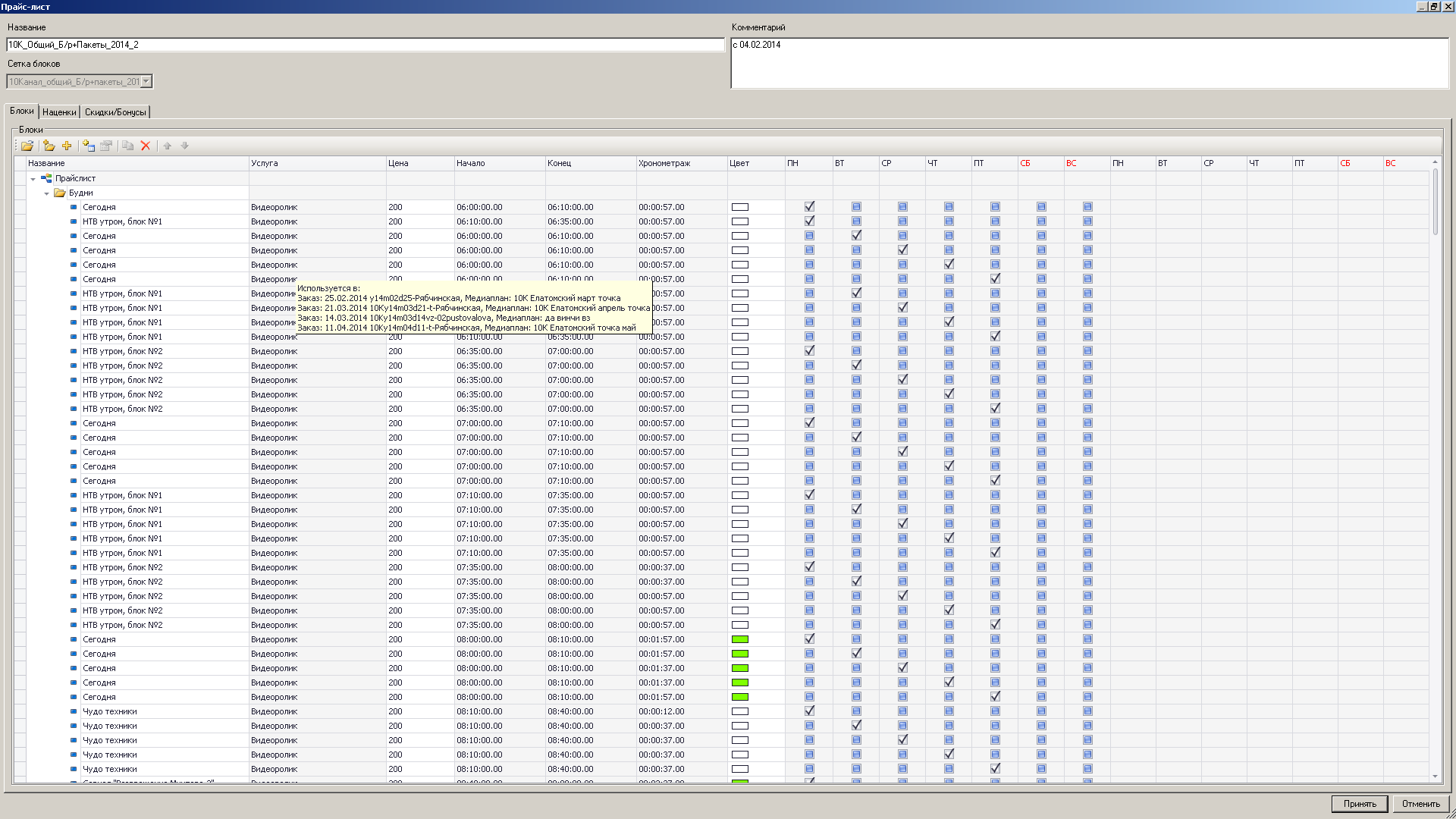This screenshot has height=819, width=1456.
Task: Select the Прайслист tree root icon
Action: point(46,178)
